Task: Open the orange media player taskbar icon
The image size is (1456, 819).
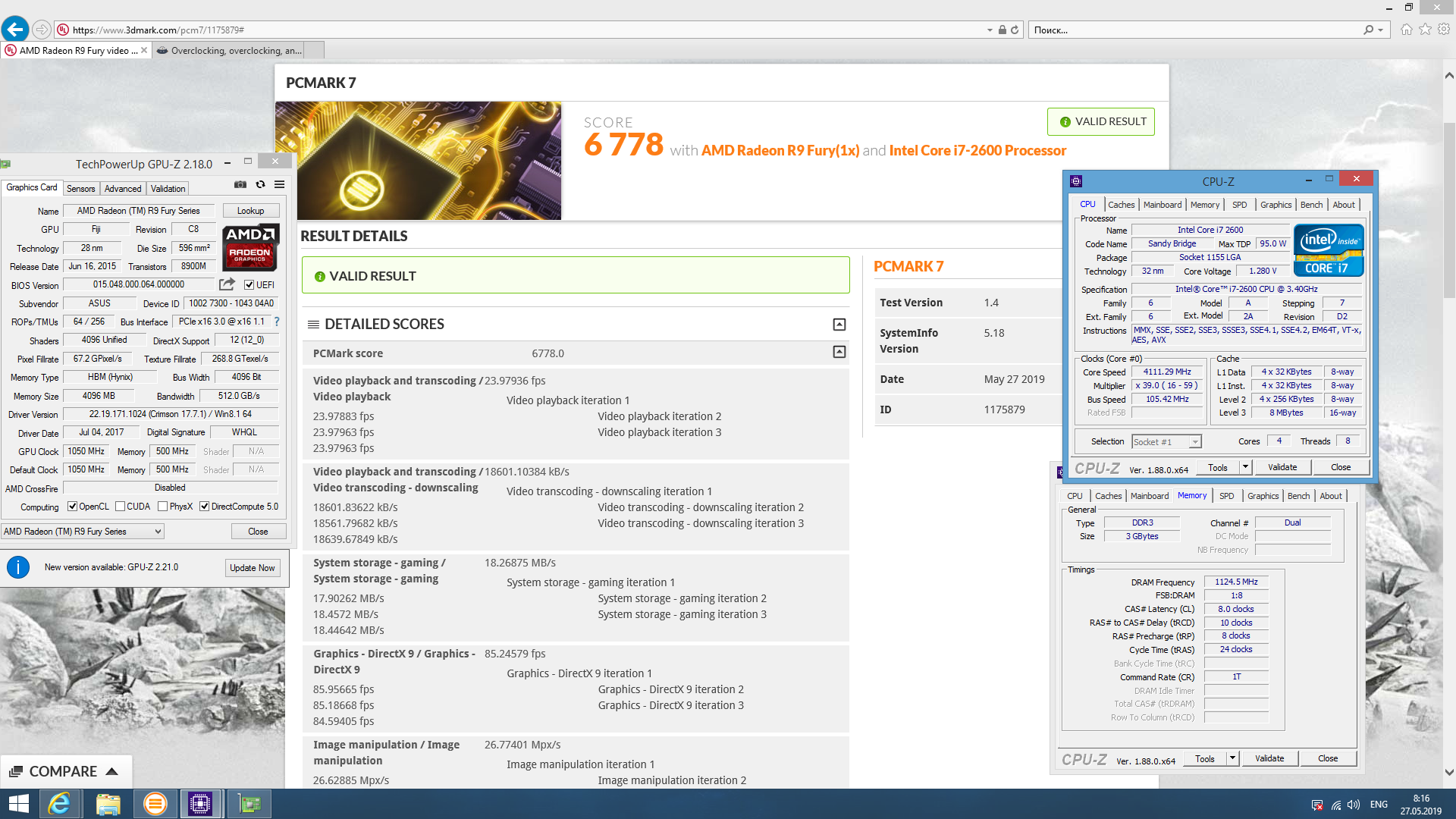Action: coord(155,804)
